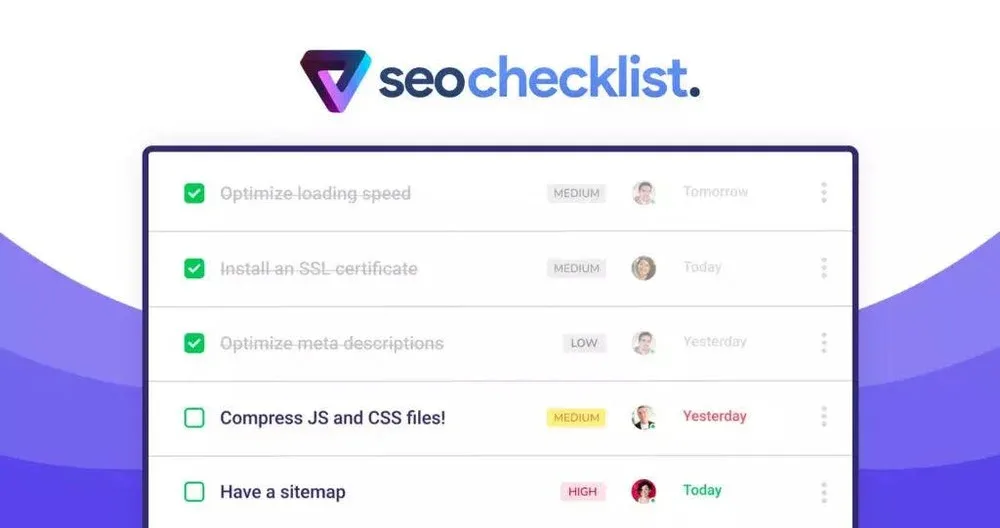Click the red Yesterday due date
Viewport: 1000px width, 528px height.
click(714, 416)
